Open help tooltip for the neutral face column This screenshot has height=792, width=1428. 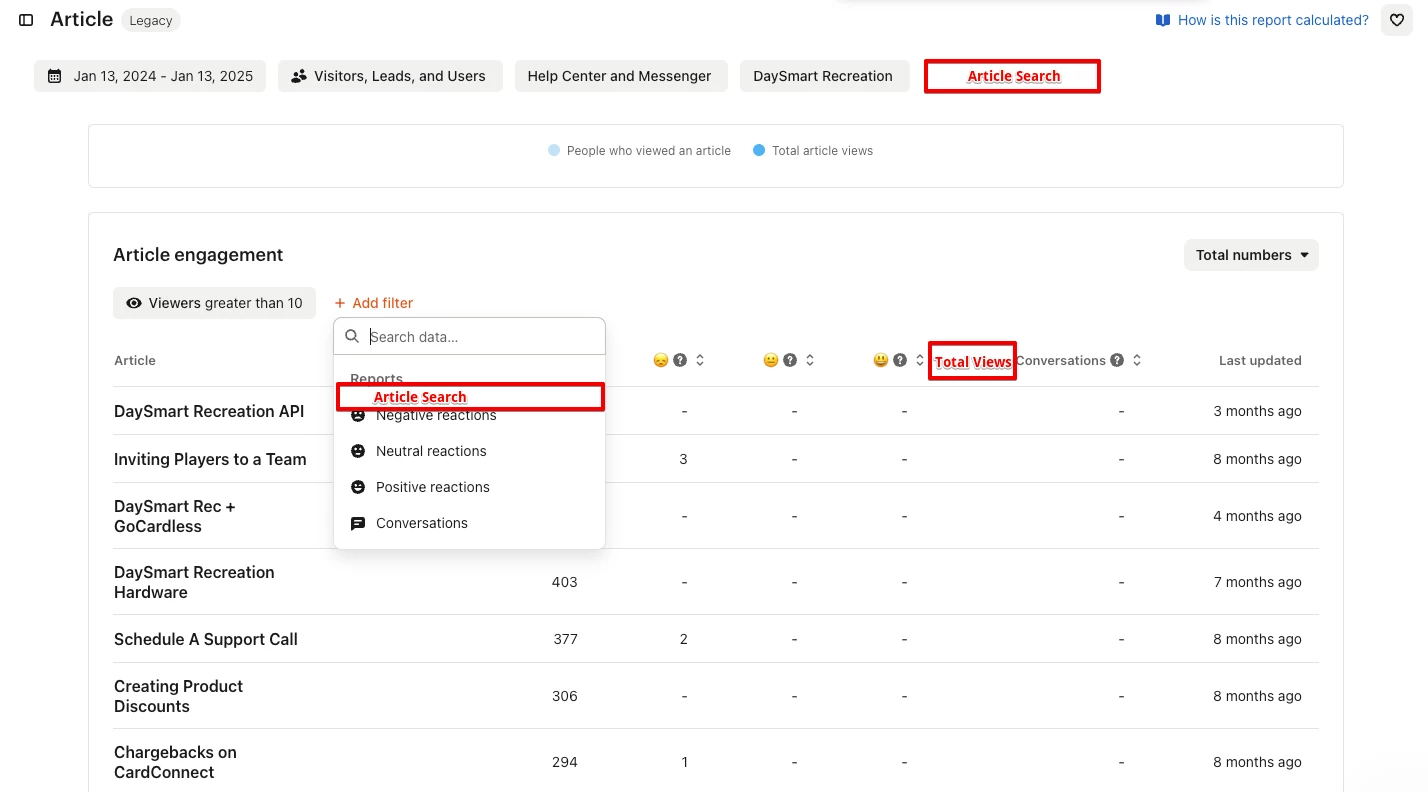click(790, 360)
